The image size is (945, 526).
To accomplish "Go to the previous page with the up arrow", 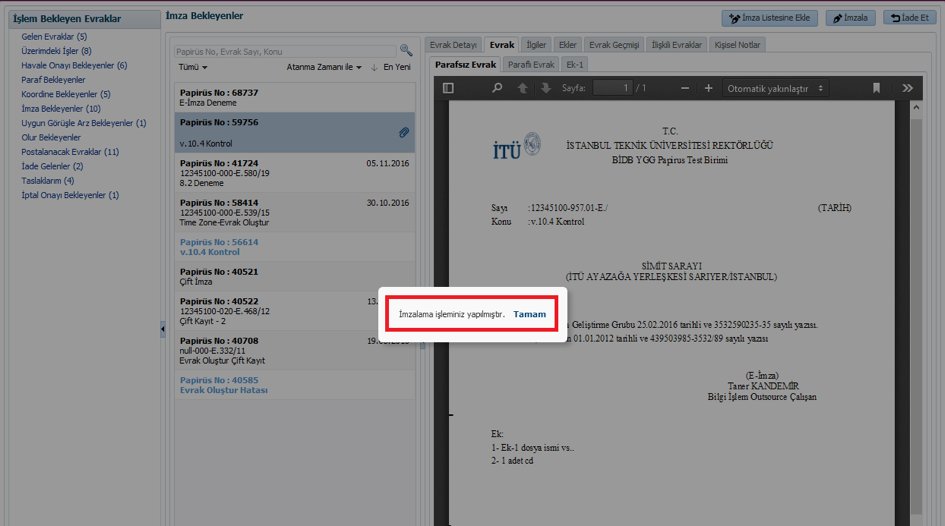I will click(523, 88).
